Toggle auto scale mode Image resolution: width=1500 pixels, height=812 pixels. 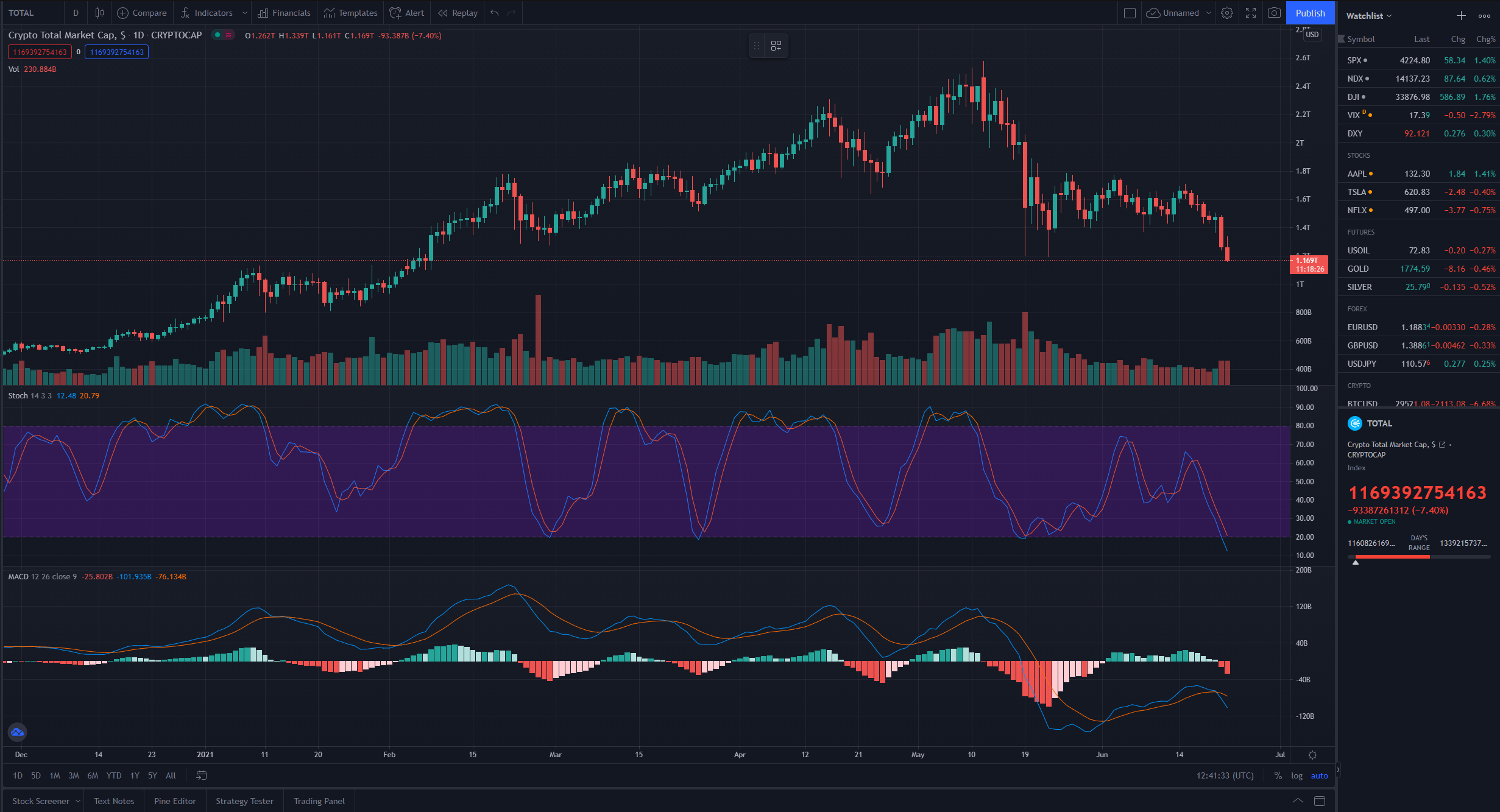pyautogui.click(x=1320, y=775)
